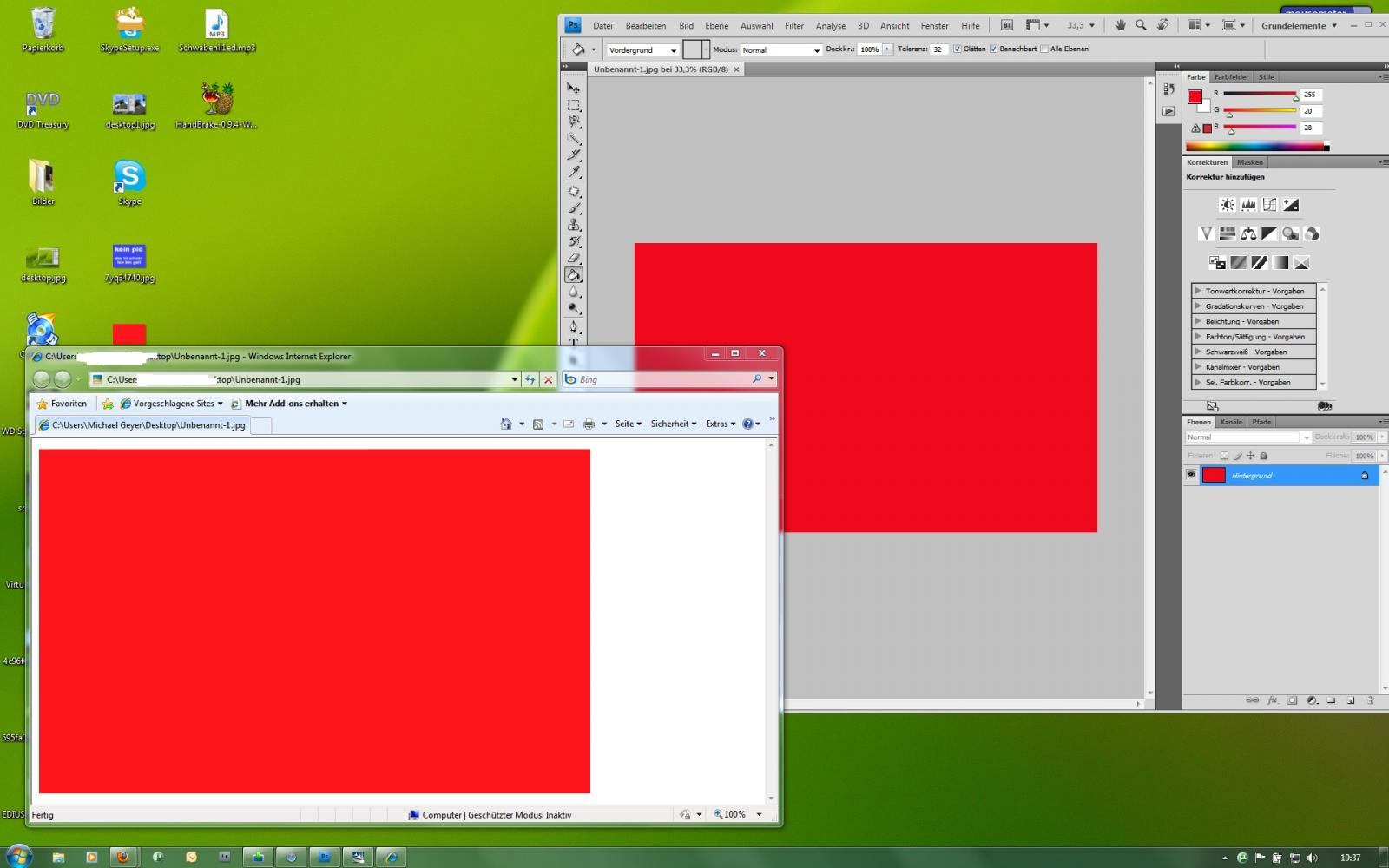
Task: Enable the Alle Ebenen checkbox
Action: [1044, 49]
